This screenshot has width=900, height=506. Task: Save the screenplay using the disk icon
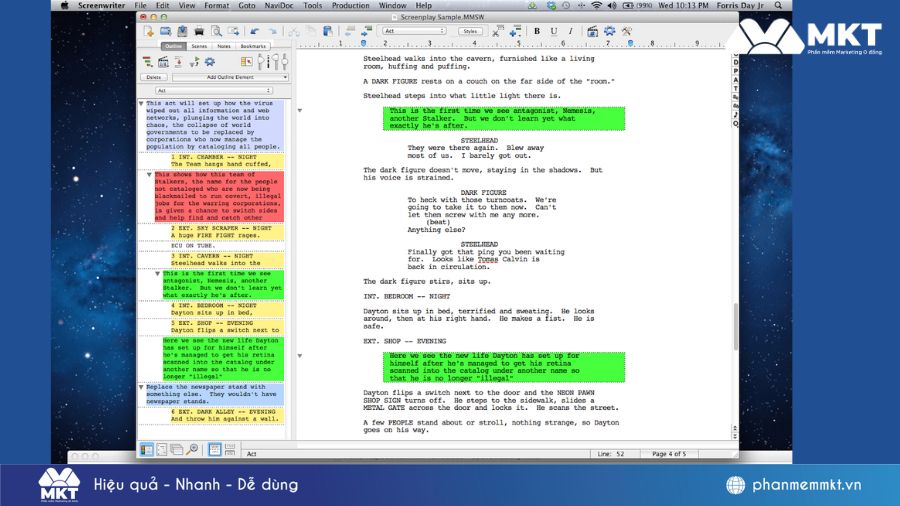pyautogui.click(x=183, y=31)
